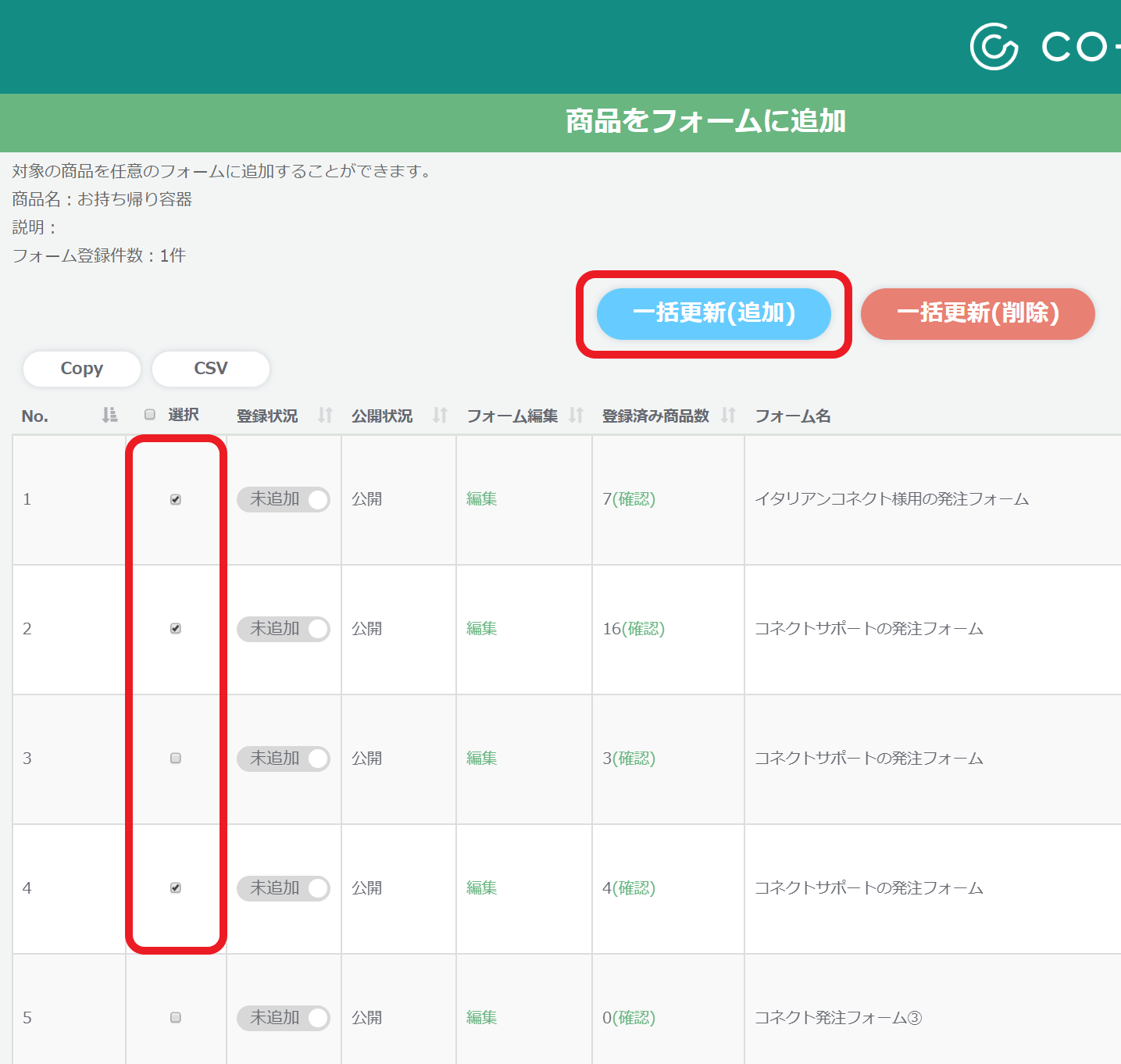The height and width of the screenshot is (1064, 1121).
Task: Check the checkbox in row 3
Action: click(x=176, y=759)
